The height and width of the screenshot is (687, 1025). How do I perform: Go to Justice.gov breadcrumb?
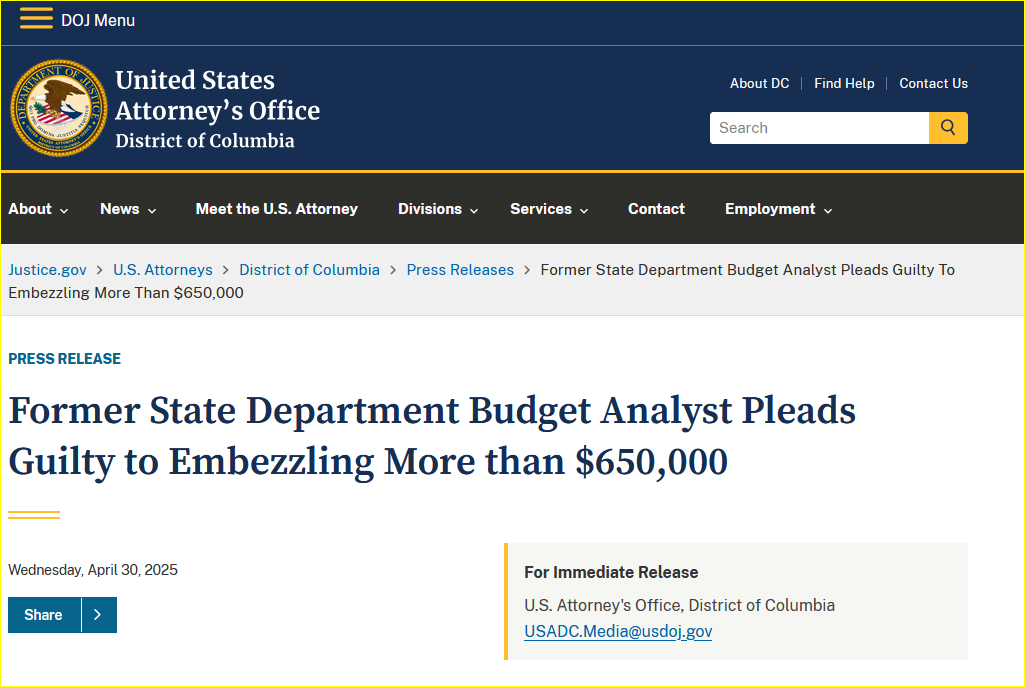47,270
